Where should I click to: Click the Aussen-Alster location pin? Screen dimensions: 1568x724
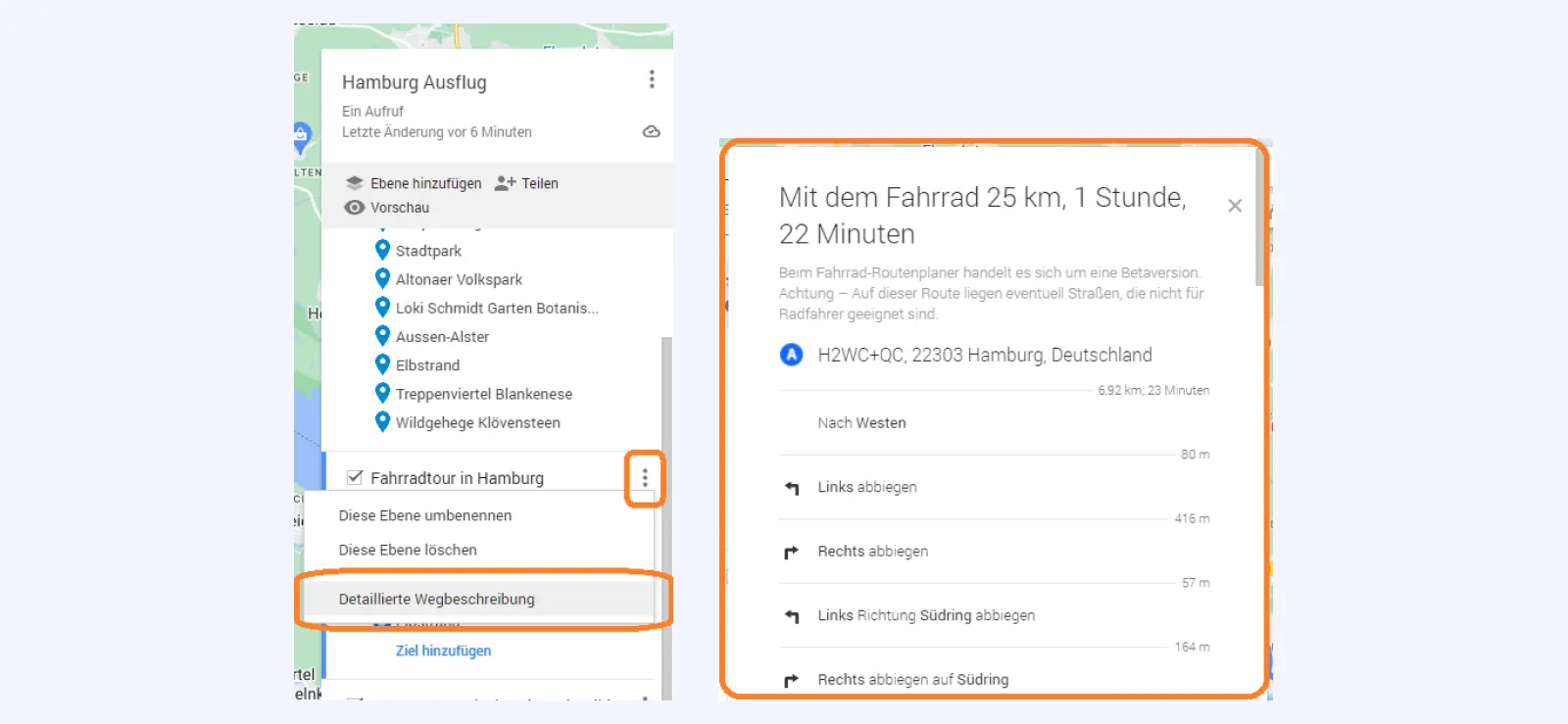[x=383, y=336]
